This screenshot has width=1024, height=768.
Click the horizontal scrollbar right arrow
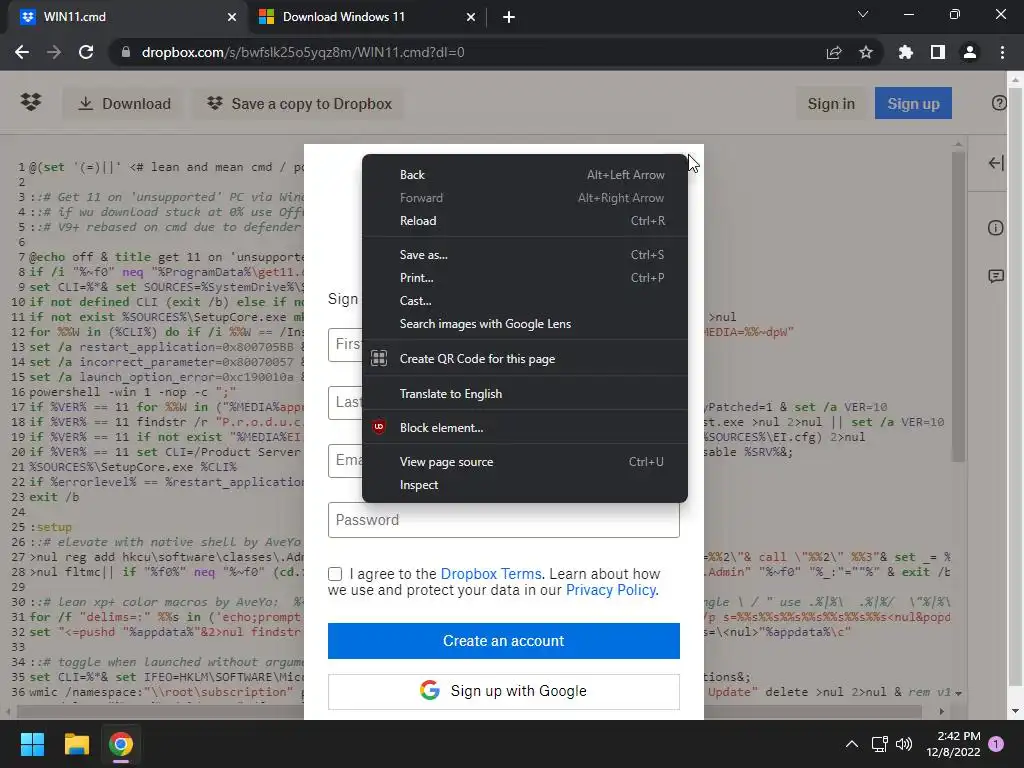(x=941, y=711)
